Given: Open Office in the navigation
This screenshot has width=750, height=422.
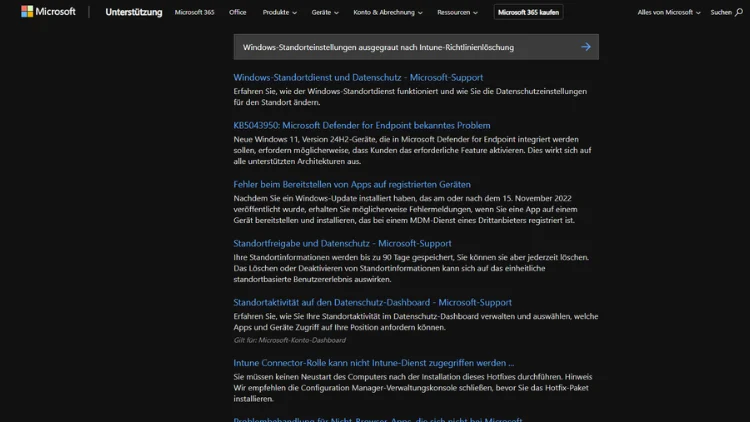Looking at the screenshot, I should click(237, 12).
